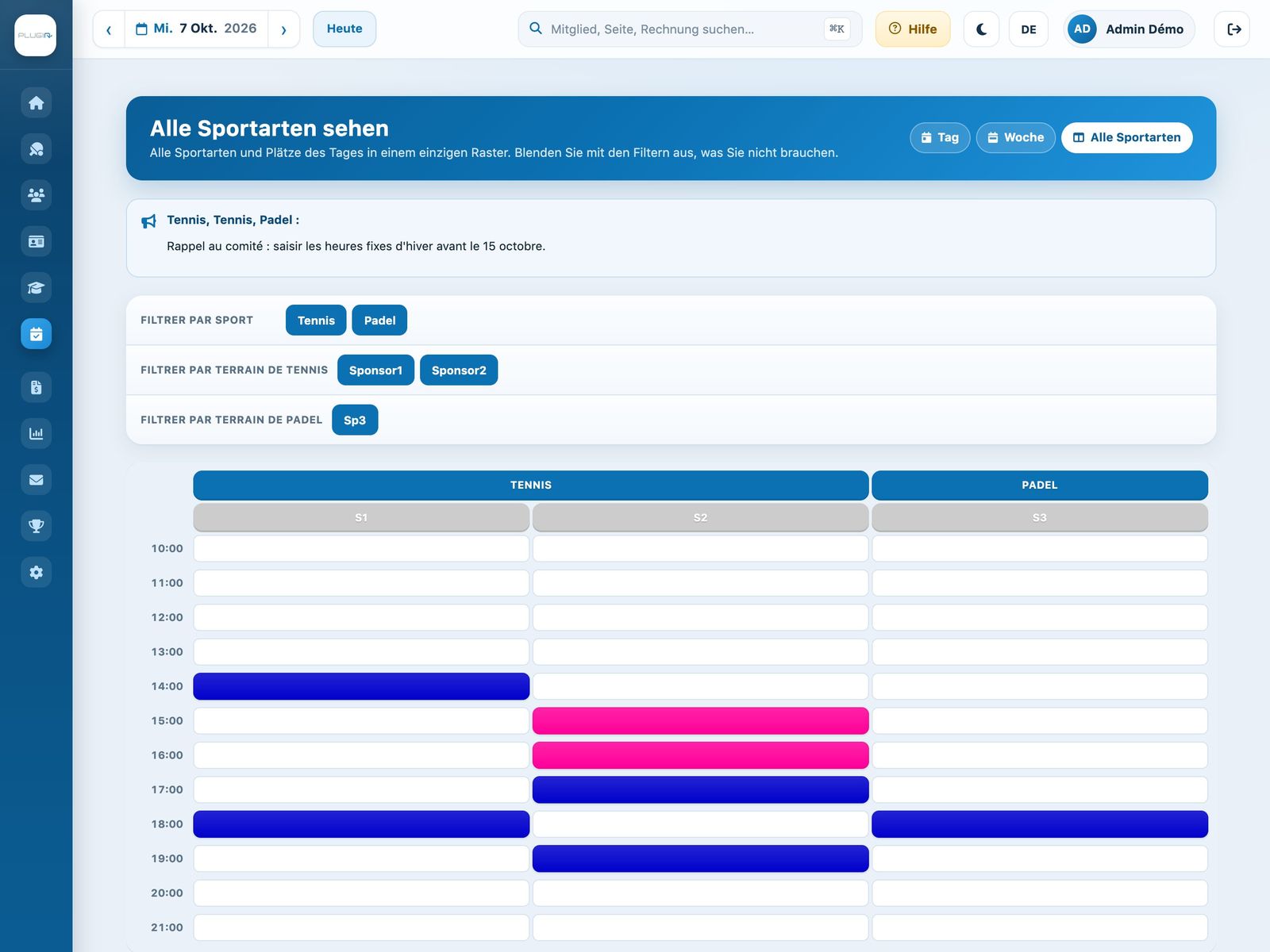1270x952 pixels.
Task: Open the DE language selector
Action: coord(1029,29)
